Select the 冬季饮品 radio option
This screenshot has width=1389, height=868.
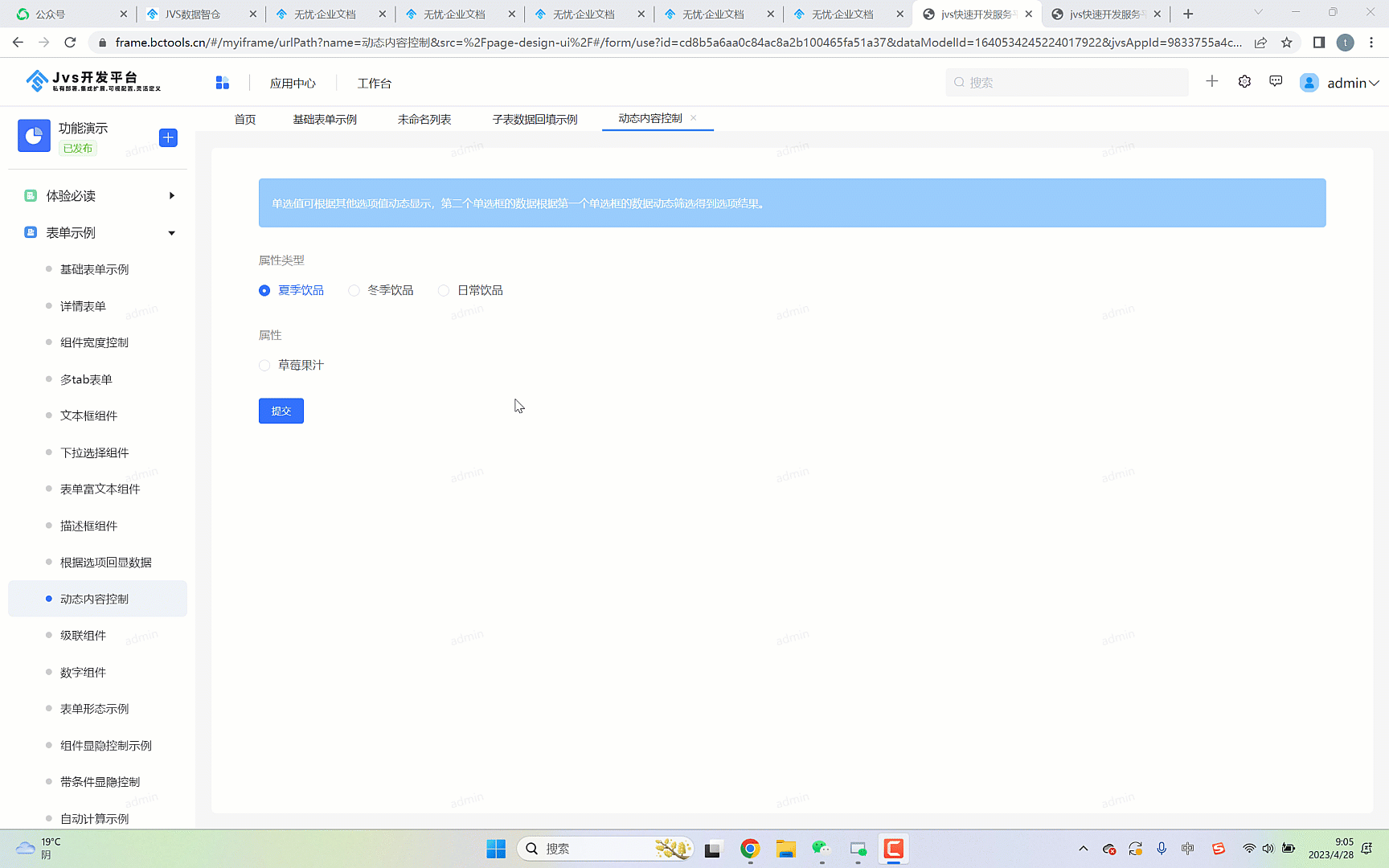point(381,290)
